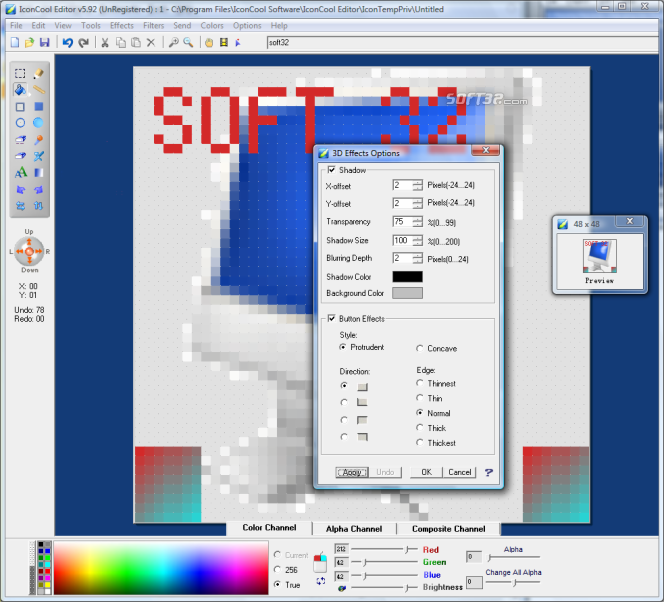This screenshot has width=664, height=602.
Task: Click the Blurring Depth spinner arrows
Action: 418,258
